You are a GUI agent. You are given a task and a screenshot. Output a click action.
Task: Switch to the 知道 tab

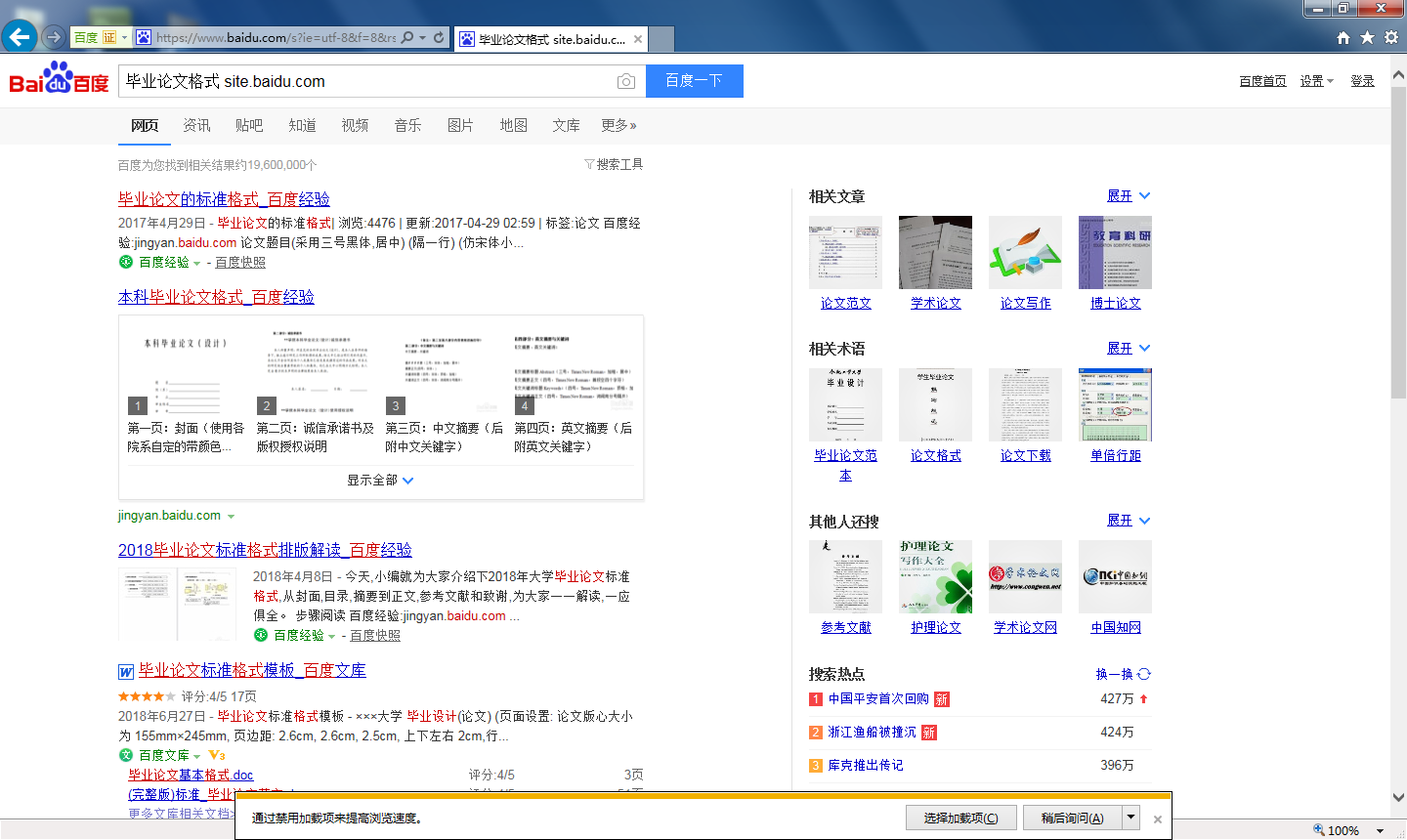[302, 125]
